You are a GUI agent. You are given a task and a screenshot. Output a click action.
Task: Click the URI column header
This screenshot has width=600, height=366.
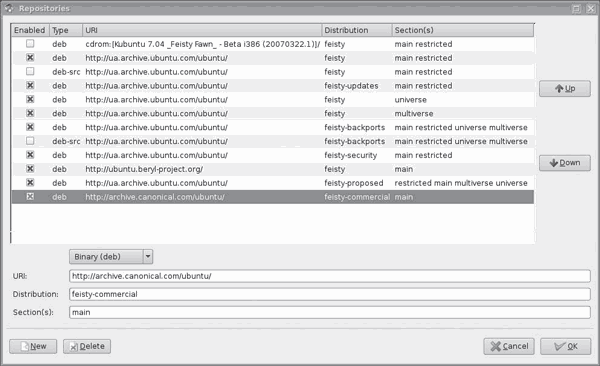(x=202, y=30)
